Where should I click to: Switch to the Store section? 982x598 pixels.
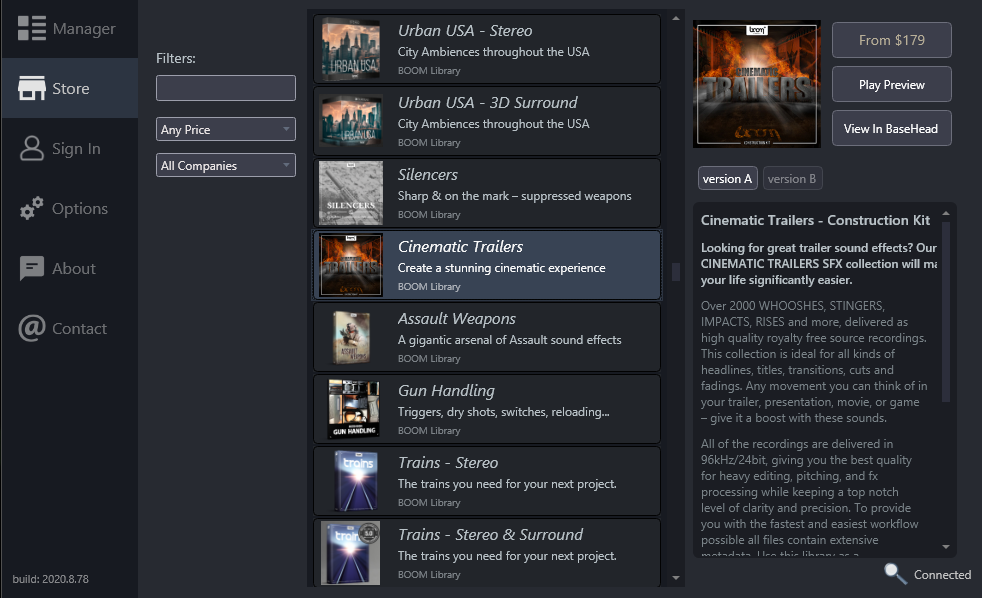(69, 88)
